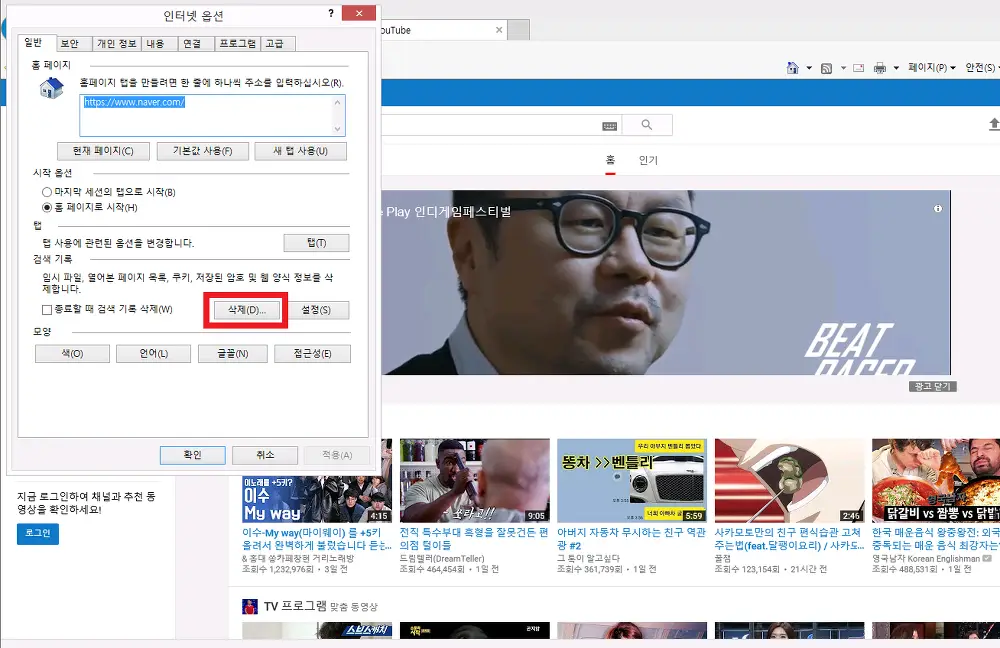Open a new browser tab

click(518, 30)
